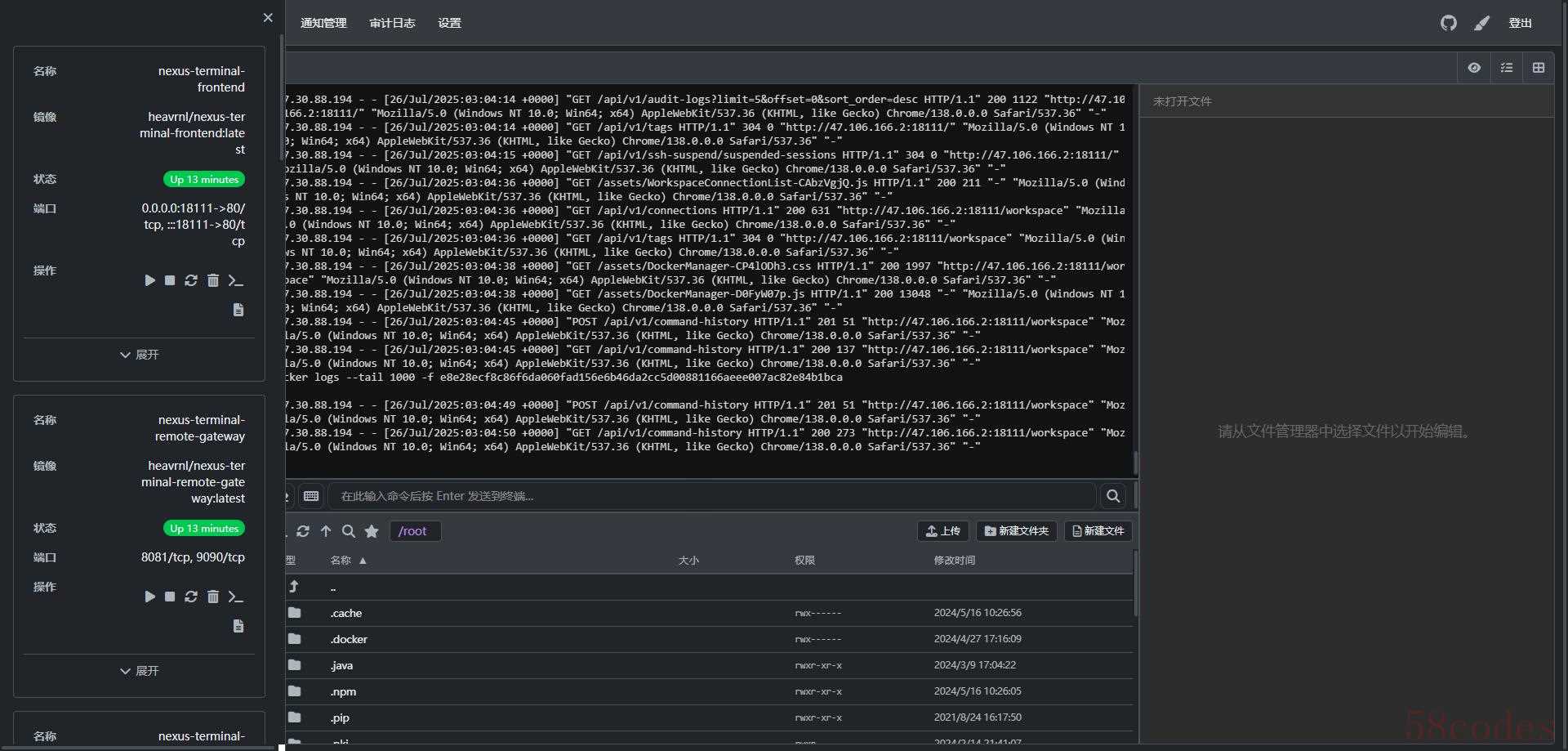Click the terminal output scrollbar
Screen dimensions: 1568x751
tap(1135, 463)
